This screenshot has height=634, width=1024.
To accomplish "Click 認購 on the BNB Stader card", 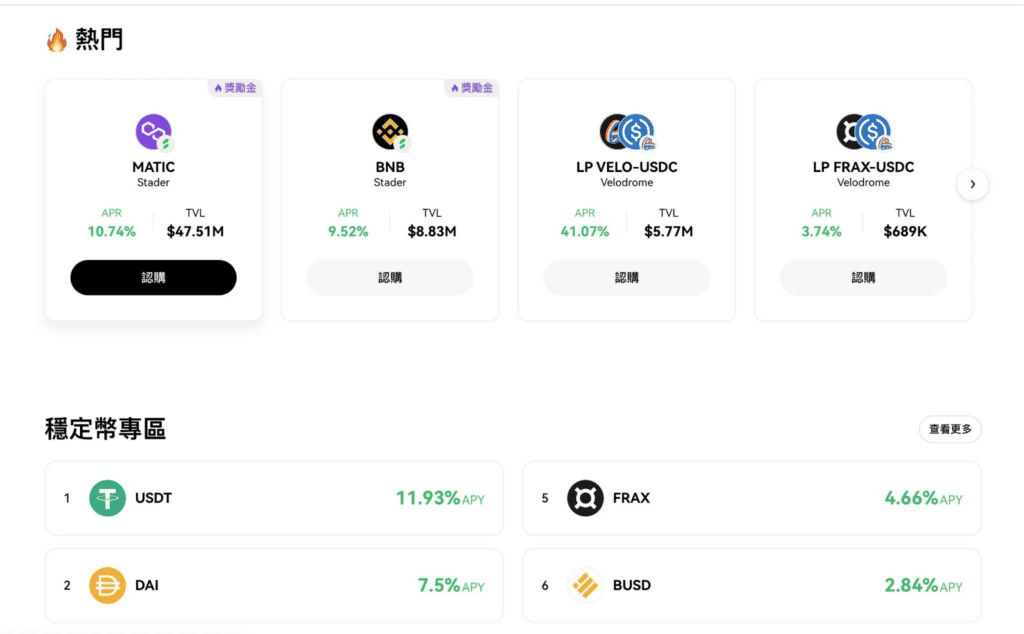I will tap(389, 277).
